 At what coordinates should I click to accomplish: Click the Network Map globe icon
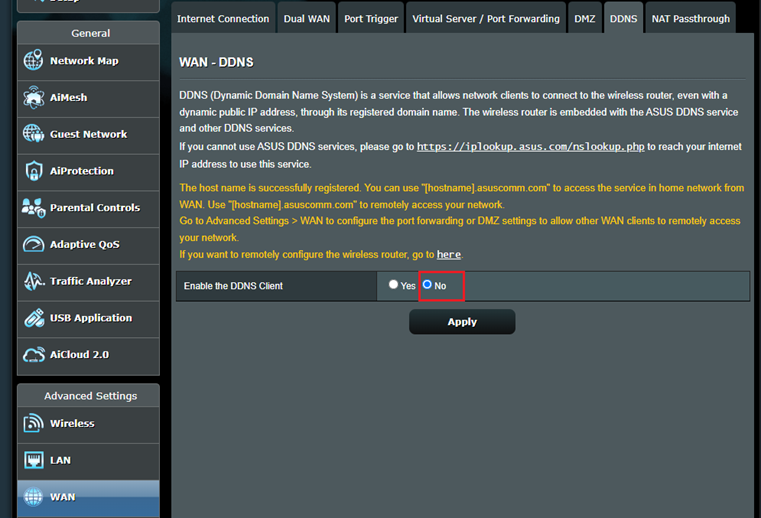33,60
